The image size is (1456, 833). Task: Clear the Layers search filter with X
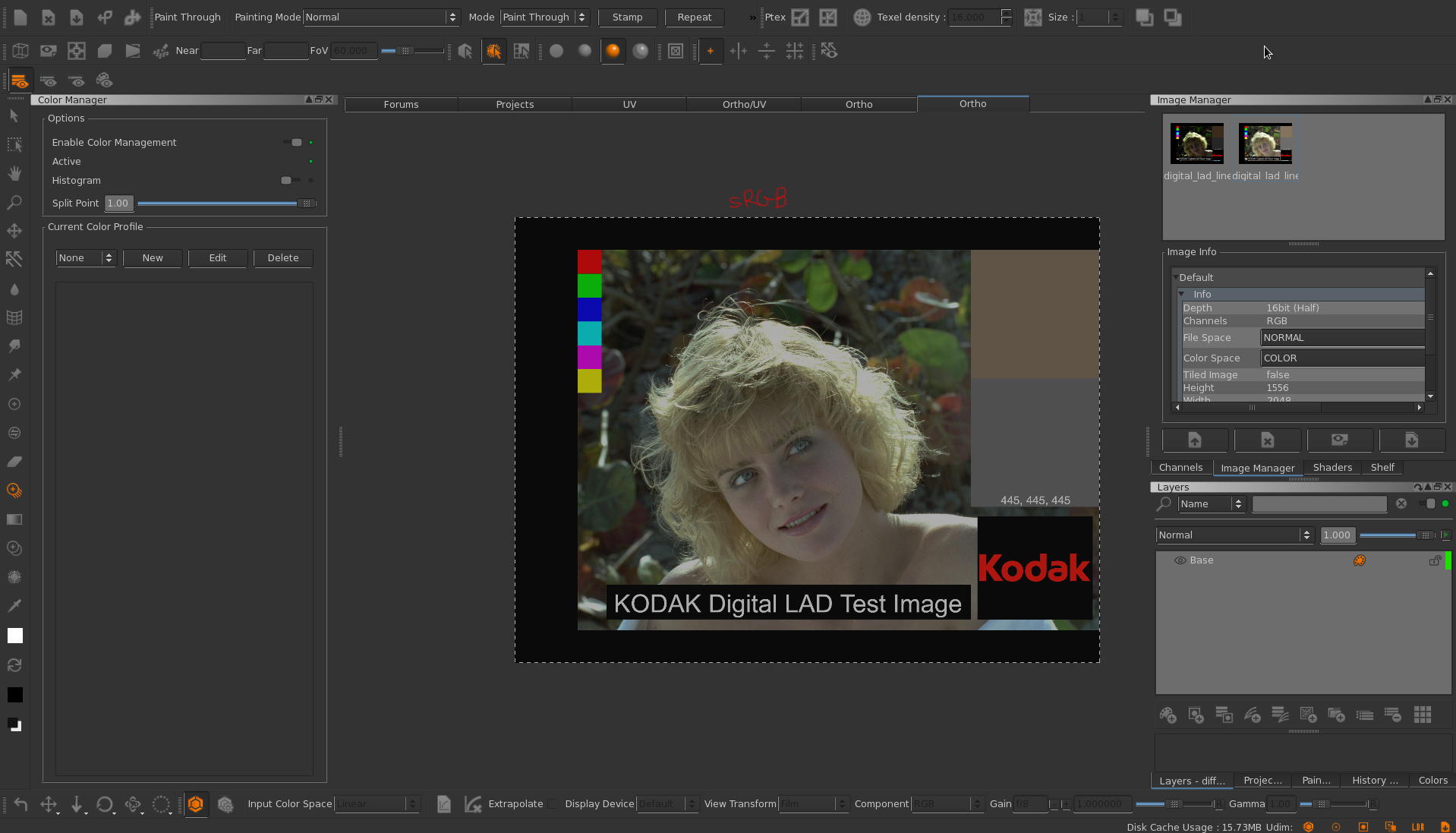point(1401,504)
